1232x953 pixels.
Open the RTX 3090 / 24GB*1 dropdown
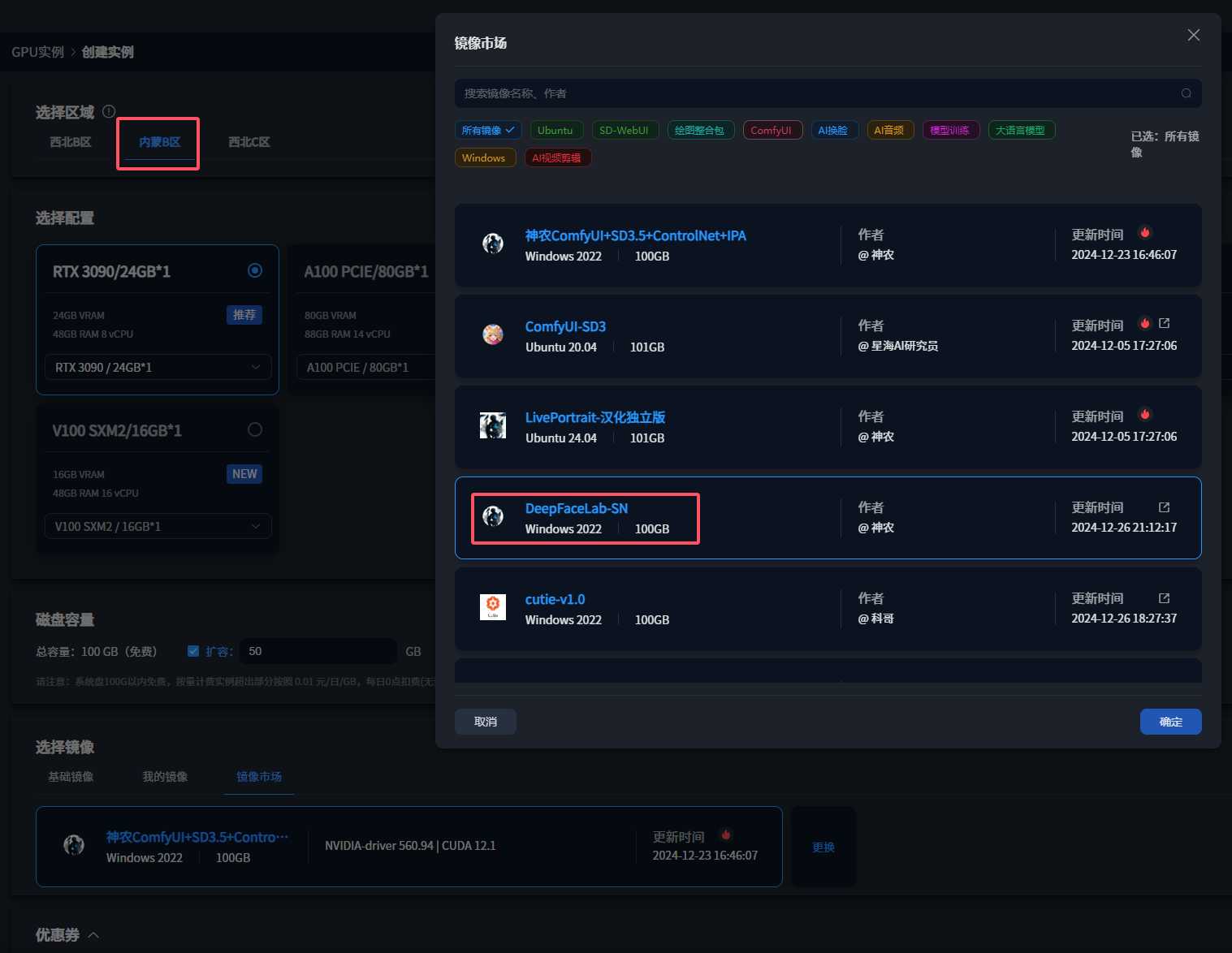(x=158, y=368)
